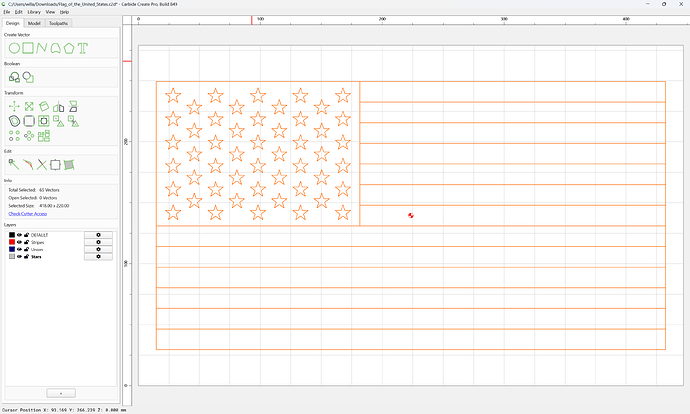This screenshot has width=690, height=414.
Task: Open the Scale/Resize transform tool
Action: click(x=29, y=106)
